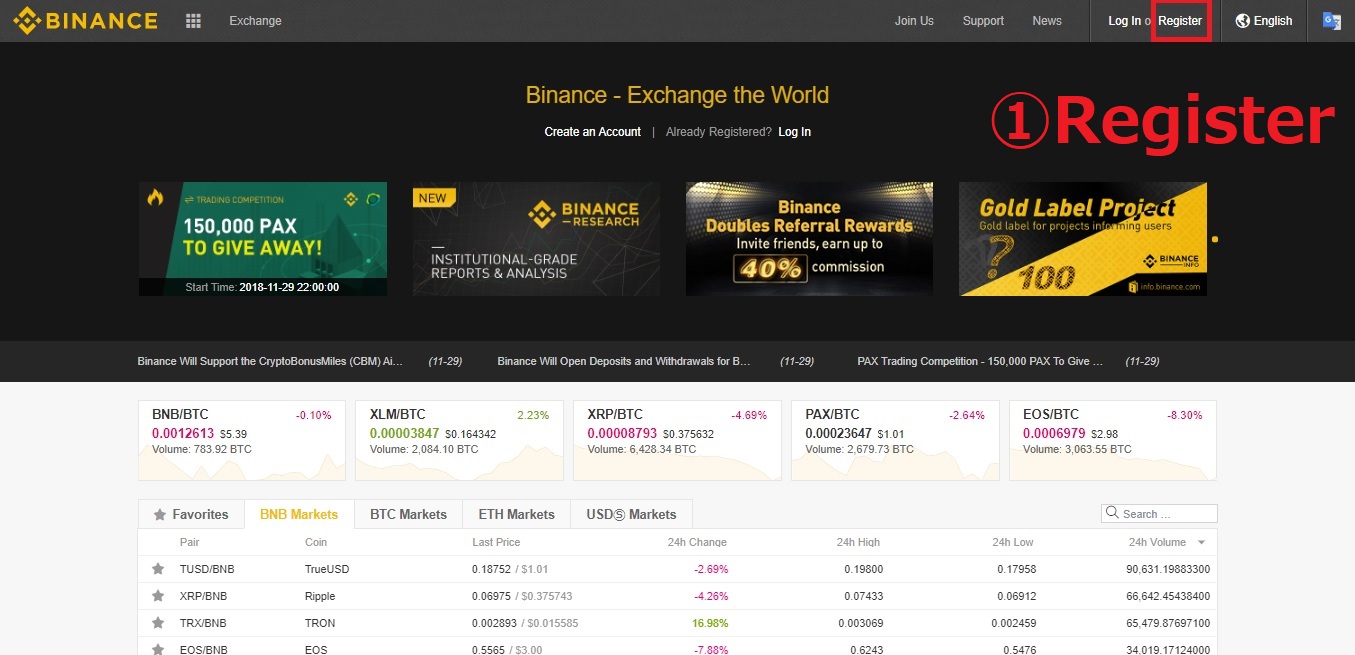The height and width of the screenshot is (655, 1355).
Task: Star the TUSD/BNB pair as favorite
Action: point(158,569)
